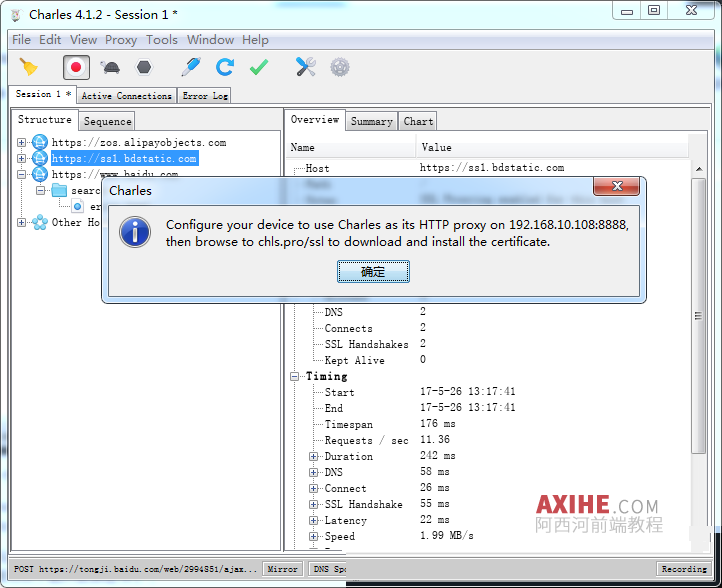Collapse the Timing section
722x588 pixels.
[x=295, y=377]
